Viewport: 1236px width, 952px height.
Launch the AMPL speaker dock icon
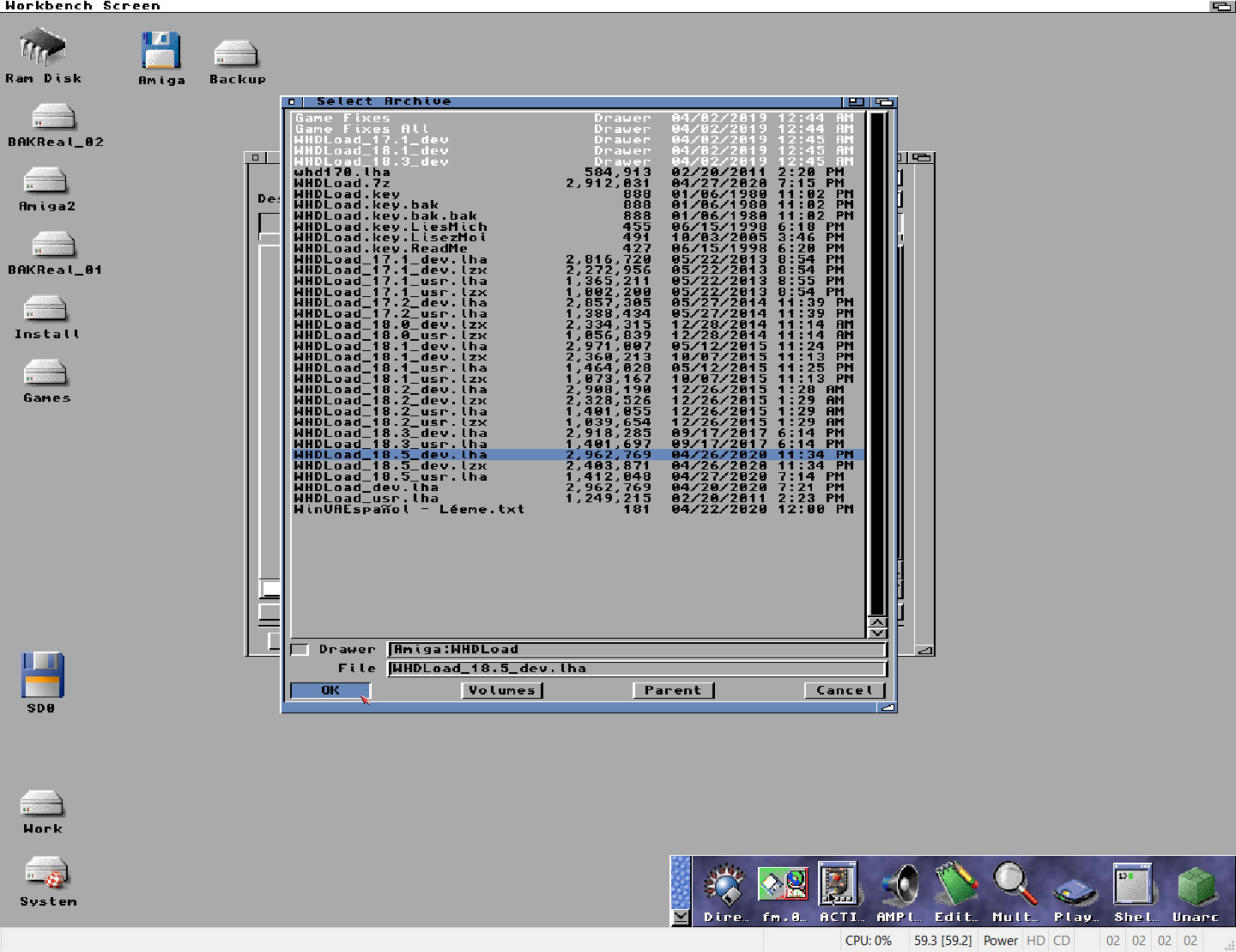(899, 893)
